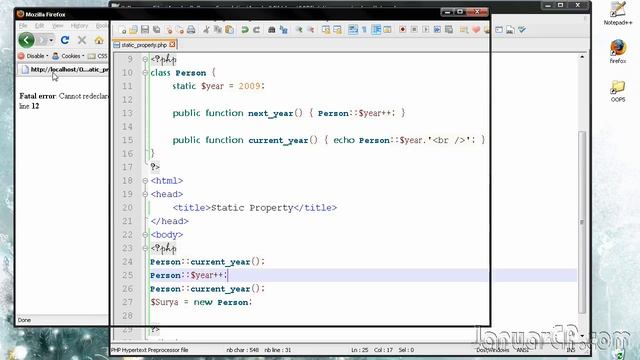Cut selection with the scissors icon
The image size is (640, 360).
[206, 30]
